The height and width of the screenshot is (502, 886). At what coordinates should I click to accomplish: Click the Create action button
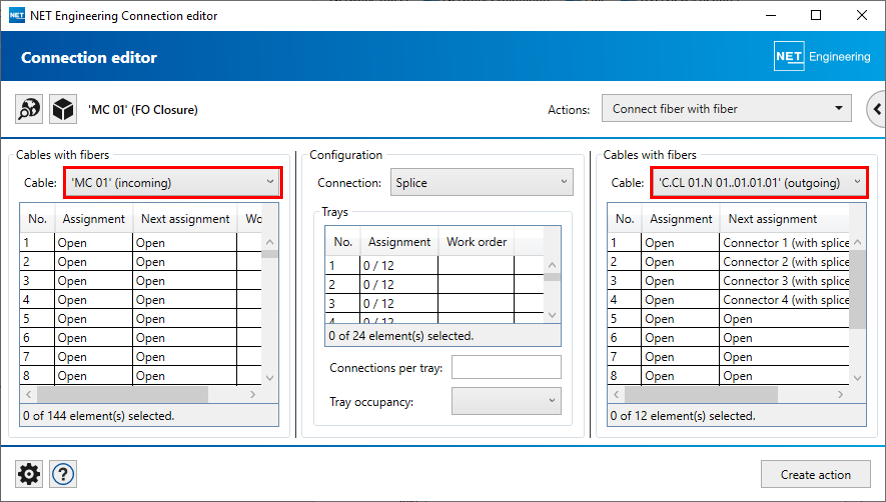point(815,474)
